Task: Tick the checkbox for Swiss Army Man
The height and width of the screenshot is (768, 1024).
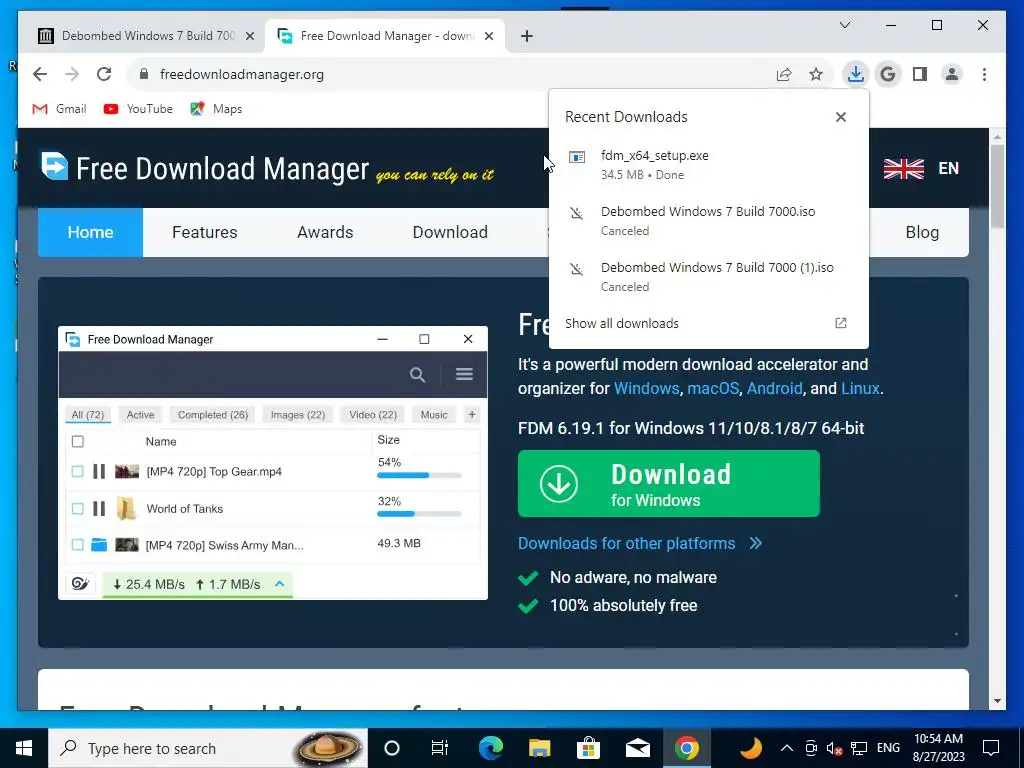Action: pos(78,545)
